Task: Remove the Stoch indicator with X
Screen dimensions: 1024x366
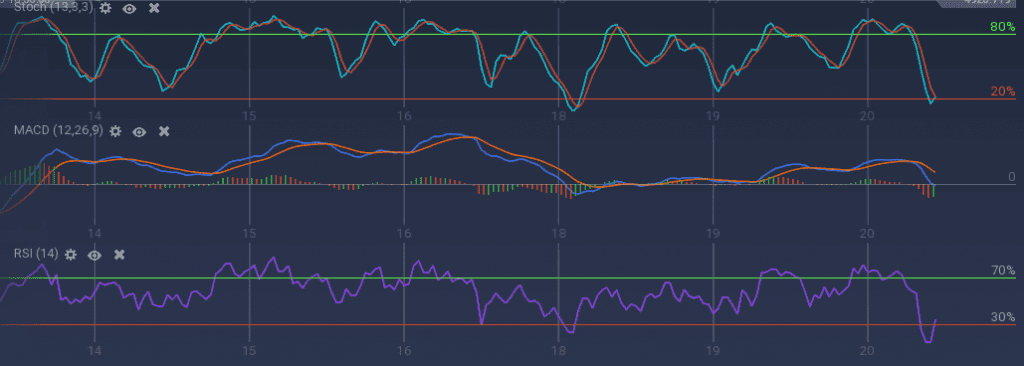Action: click(x=153, y=8)
